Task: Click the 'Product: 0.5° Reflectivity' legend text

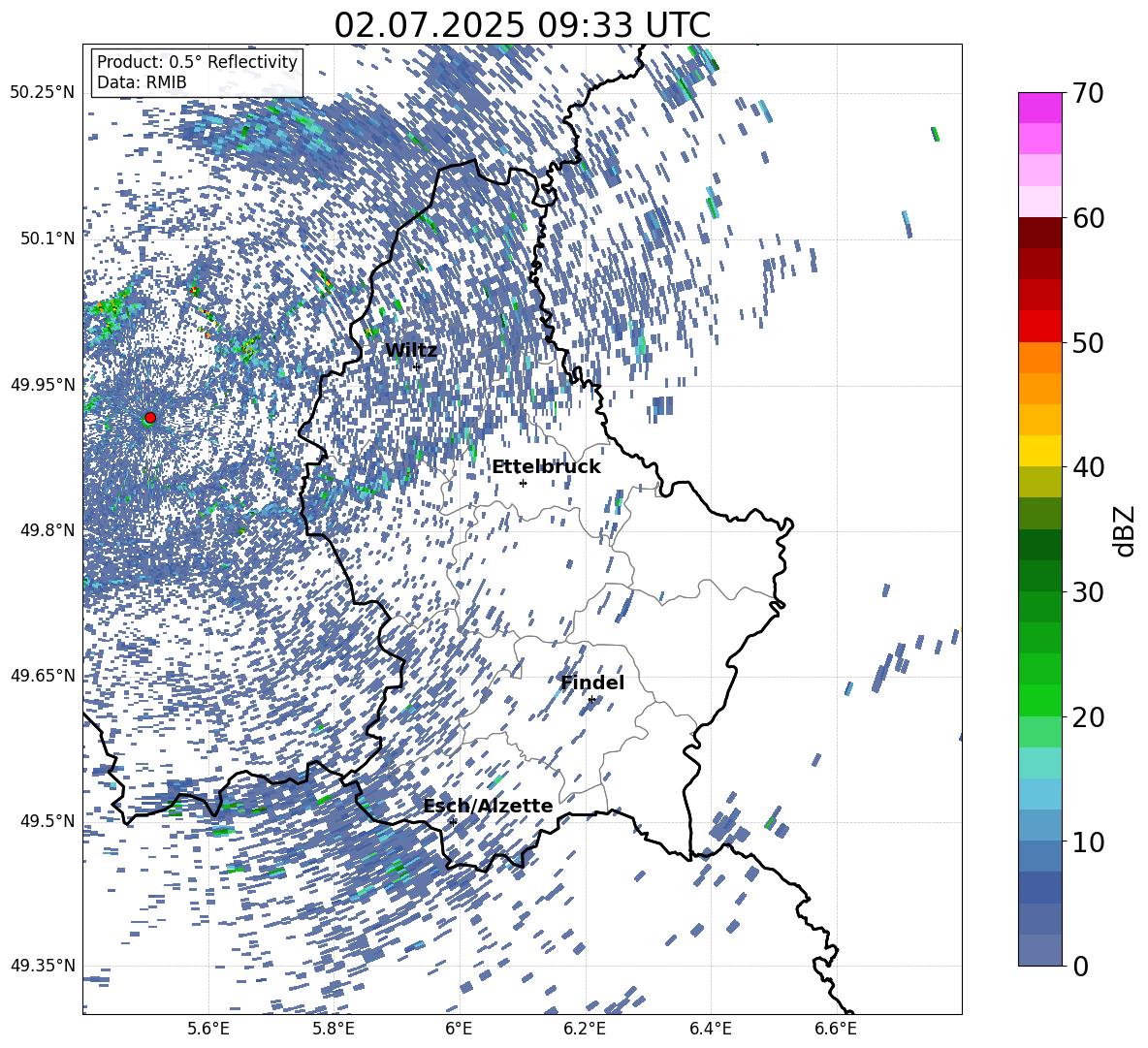Action: point(197,61)
